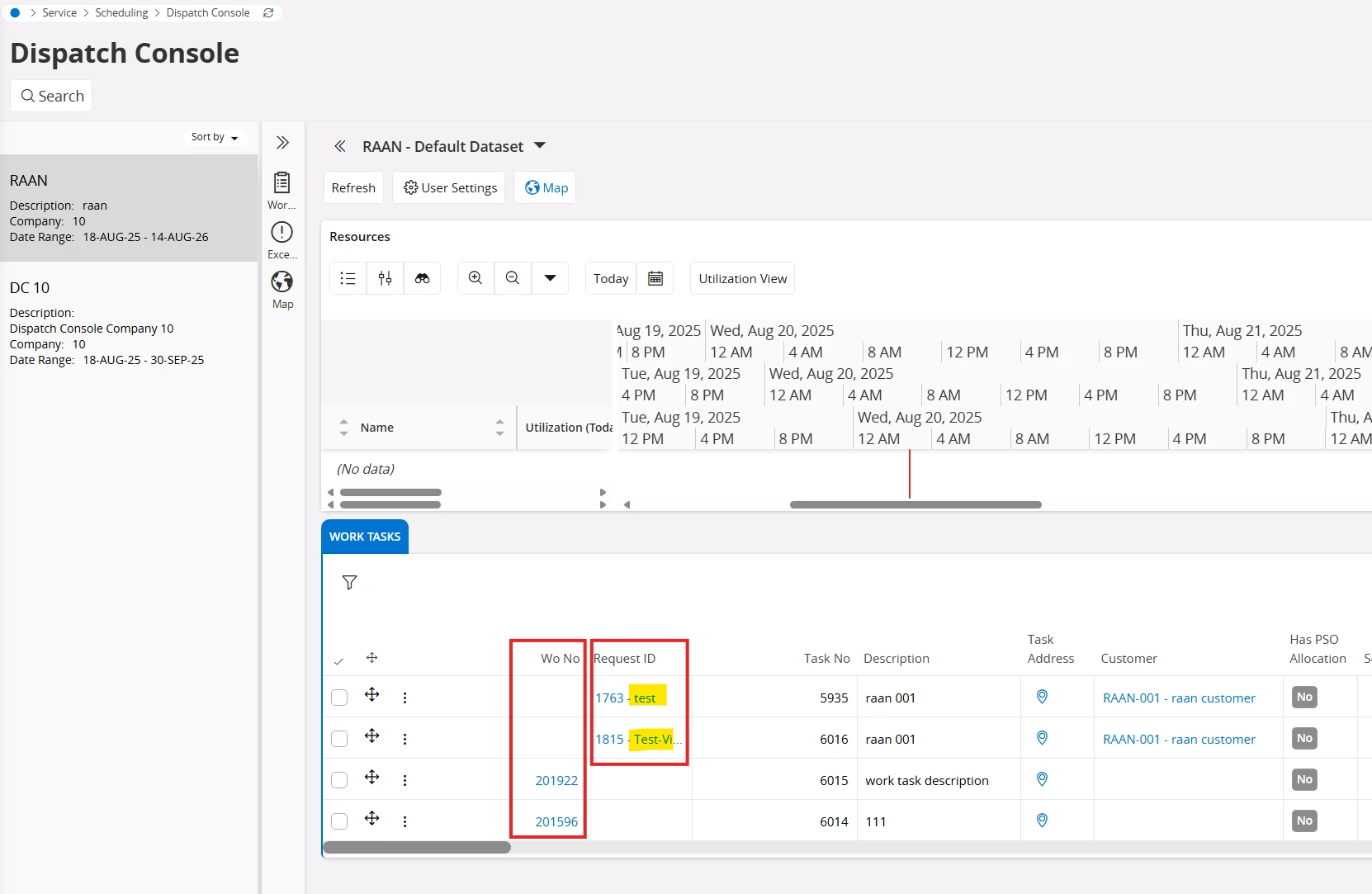Sort resources by Name column
The image size is (1372, 894).
[376, 428]
